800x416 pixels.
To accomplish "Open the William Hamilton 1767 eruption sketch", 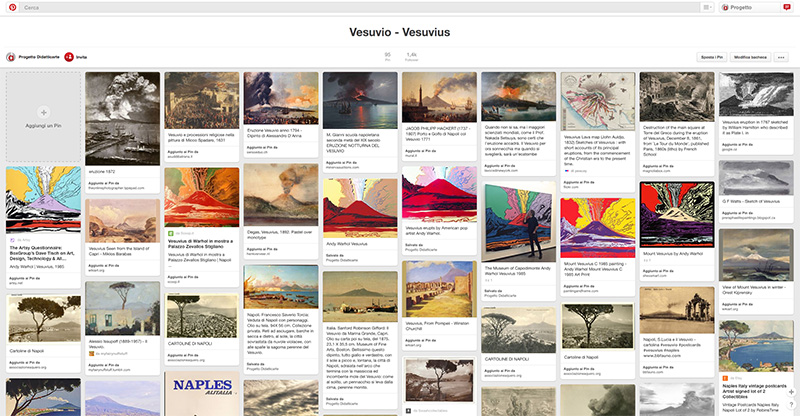I will tap(756, 94).
